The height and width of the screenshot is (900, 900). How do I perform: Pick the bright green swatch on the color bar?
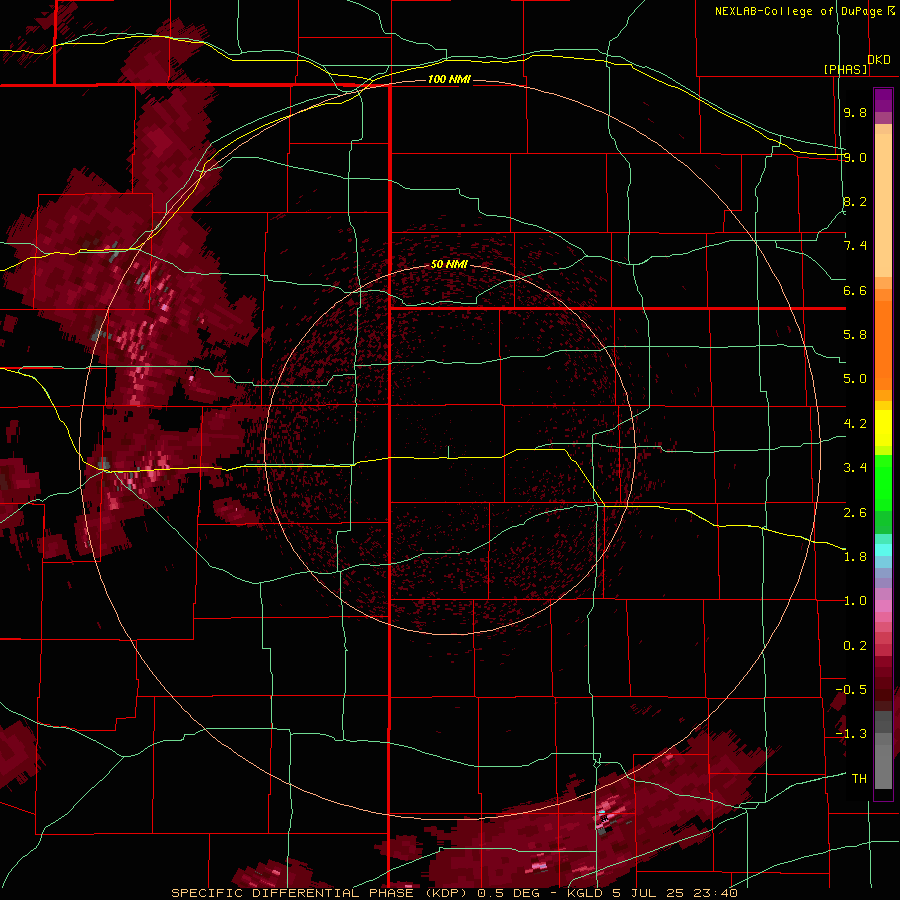tap(883, 488)
